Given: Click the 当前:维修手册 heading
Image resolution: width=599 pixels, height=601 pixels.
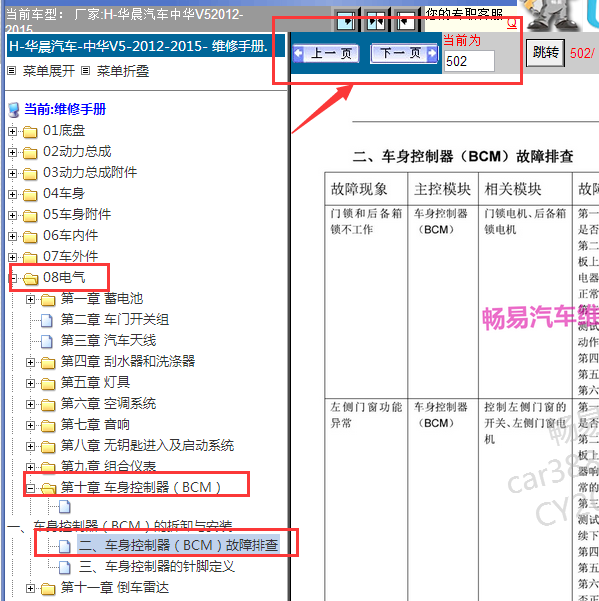Looking at the screenshot, I should [x=65, y=110].
